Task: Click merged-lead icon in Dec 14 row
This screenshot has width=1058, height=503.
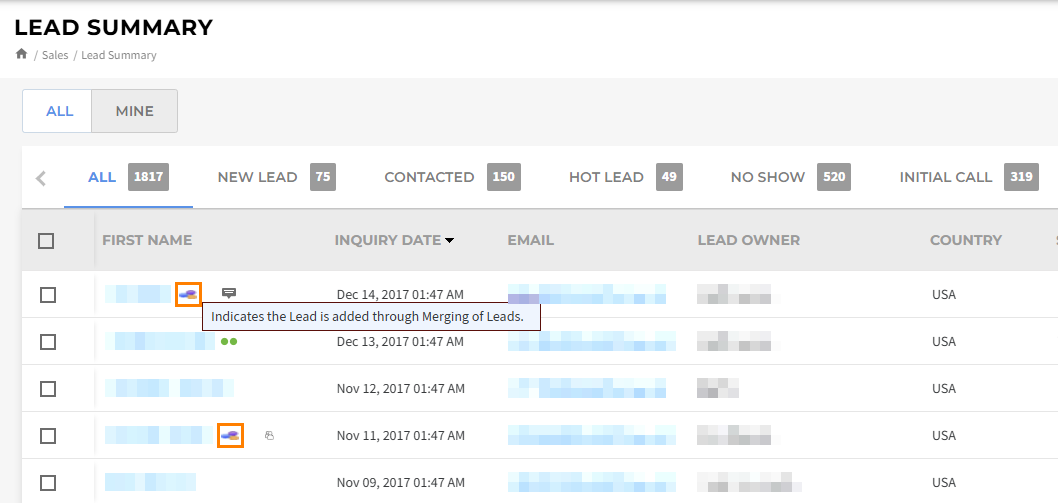Action: pyautogui.click(x=188, y=294)
